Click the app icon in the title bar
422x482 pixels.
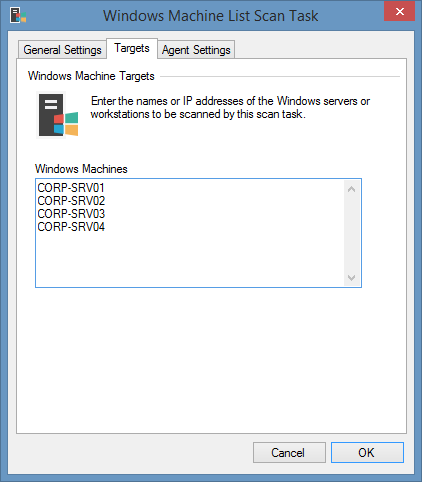coord(18,15)
